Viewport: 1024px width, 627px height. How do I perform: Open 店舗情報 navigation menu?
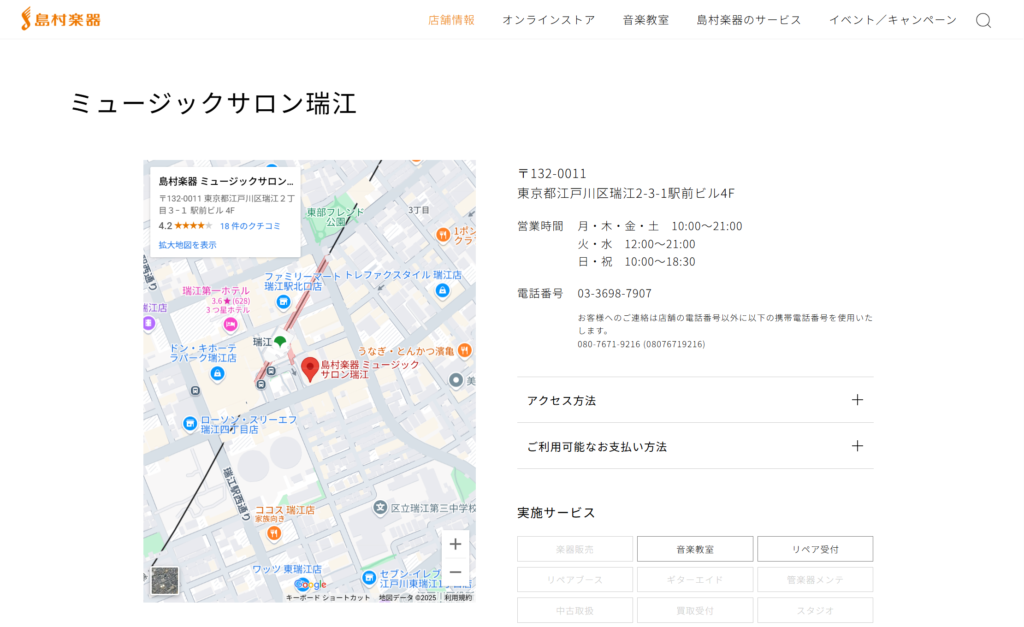(451, 20)
